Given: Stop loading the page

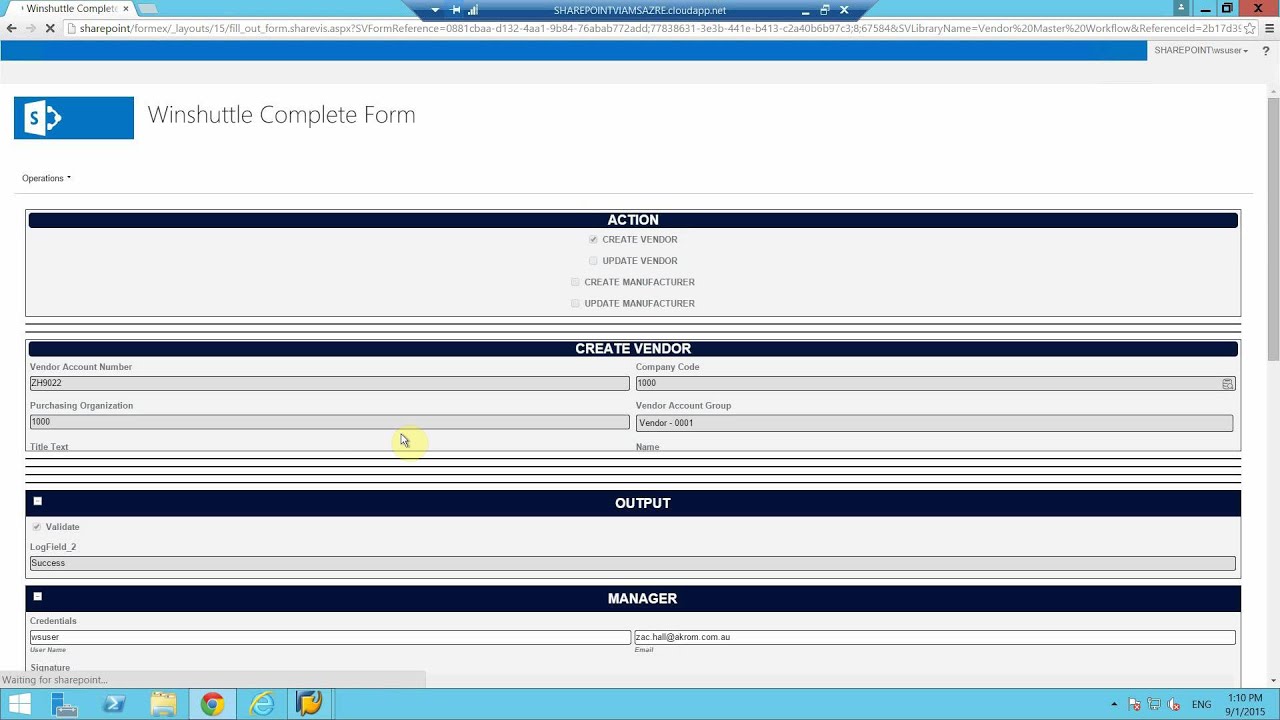Looking at the screenshot, I should [50, 28].
